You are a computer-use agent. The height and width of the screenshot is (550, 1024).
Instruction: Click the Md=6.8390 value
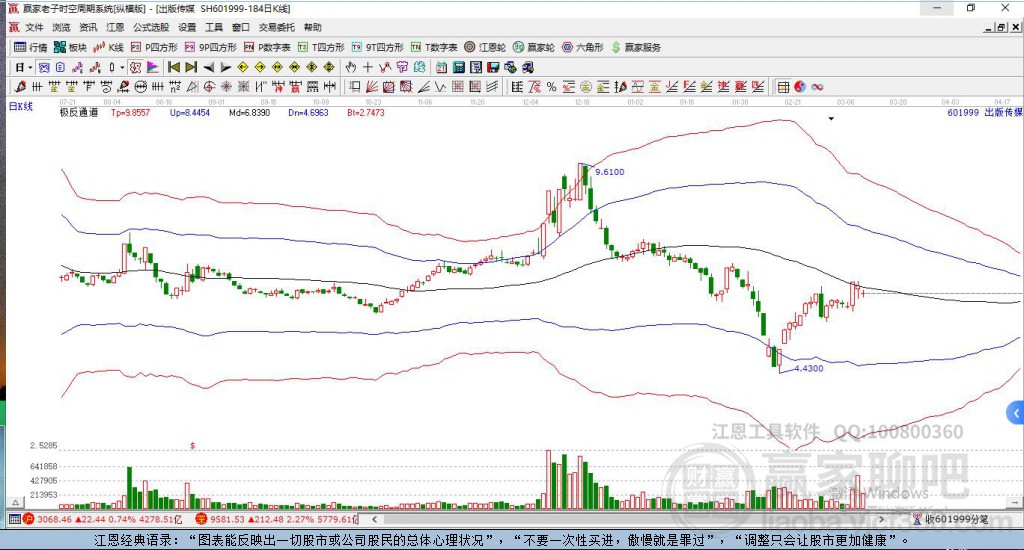pyautogui.click(x=249, y=112)
